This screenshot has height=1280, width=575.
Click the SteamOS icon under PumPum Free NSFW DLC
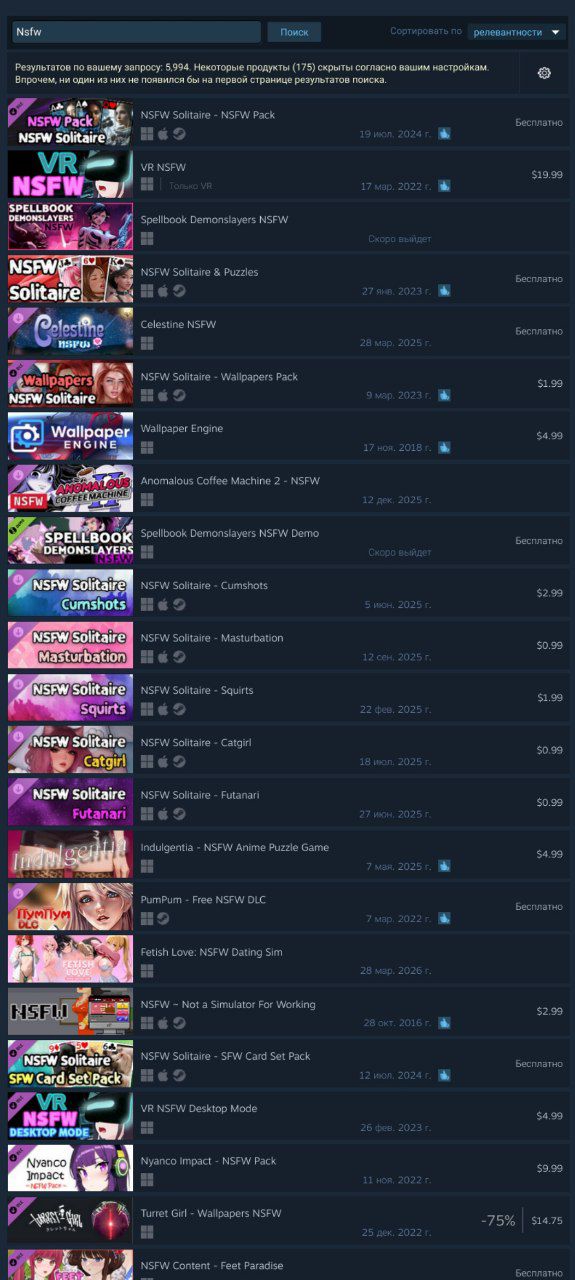coord(163,918)
